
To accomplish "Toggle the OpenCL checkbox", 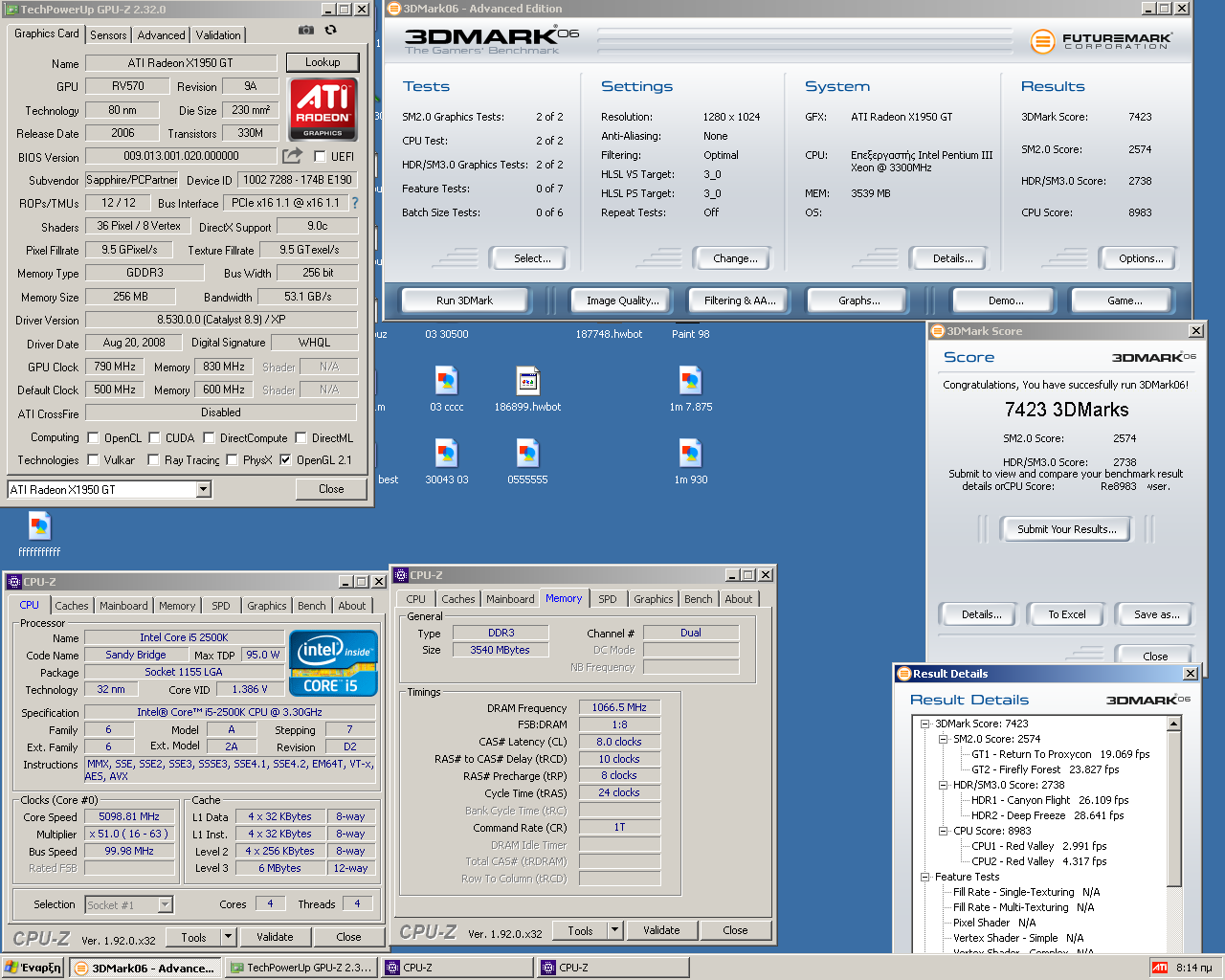I will pos(93,438).
